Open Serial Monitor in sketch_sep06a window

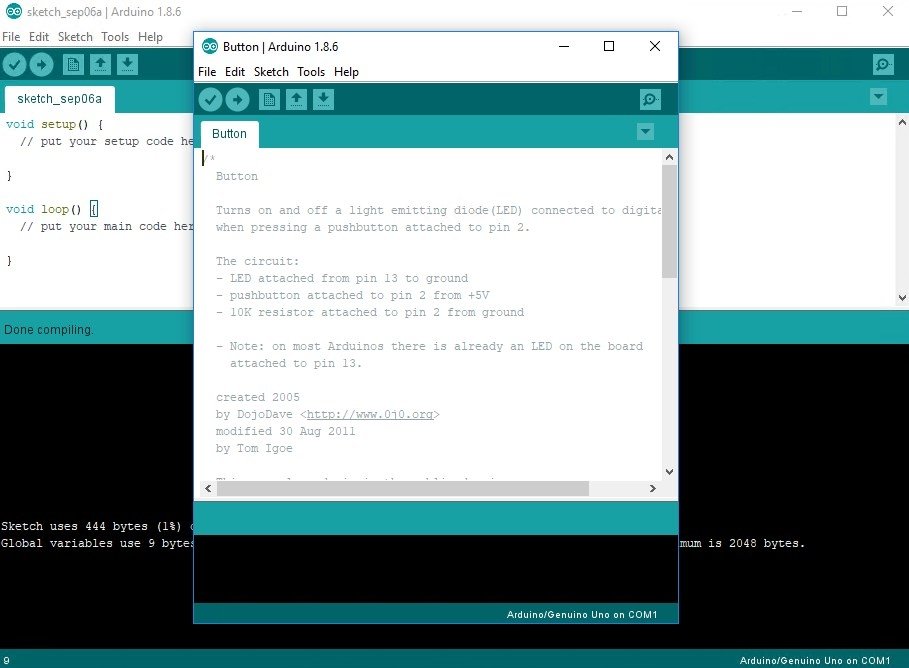click(x=883, y=64)
